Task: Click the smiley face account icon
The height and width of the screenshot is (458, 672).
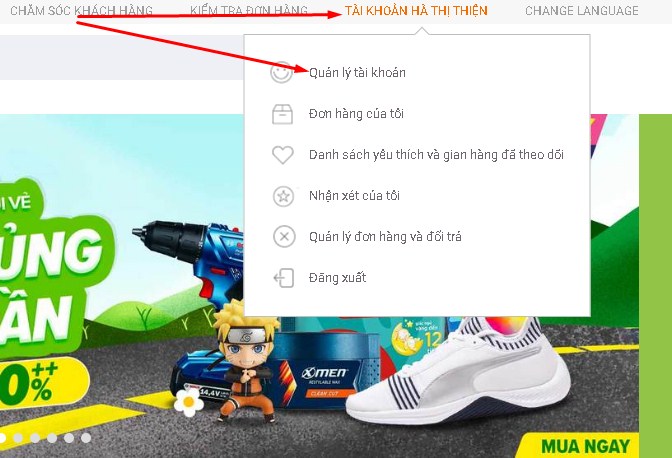Action: (x=282, y=72)
